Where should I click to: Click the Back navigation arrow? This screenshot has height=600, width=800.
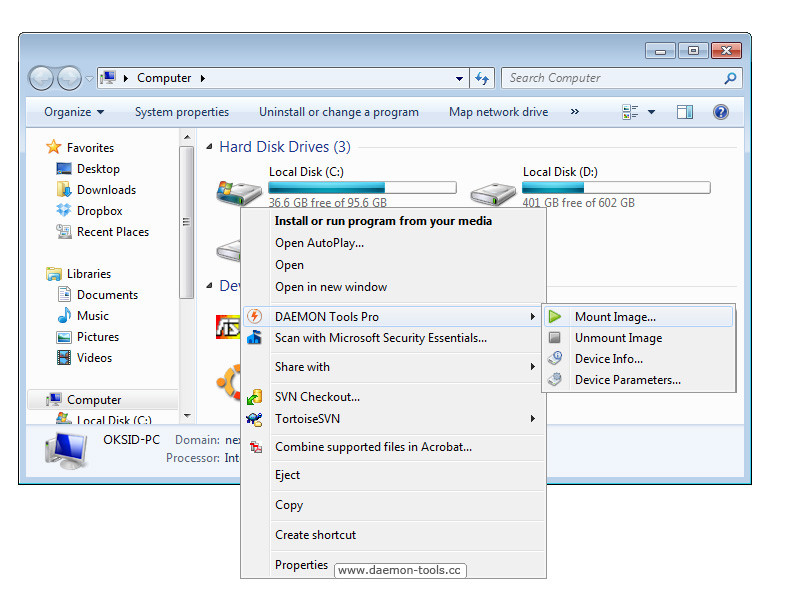pos(41,78)
